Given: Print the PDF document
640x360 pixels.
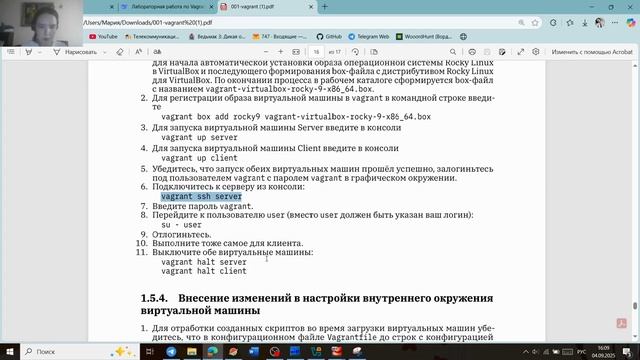Looking at the screenshot, I should (472, 52).
